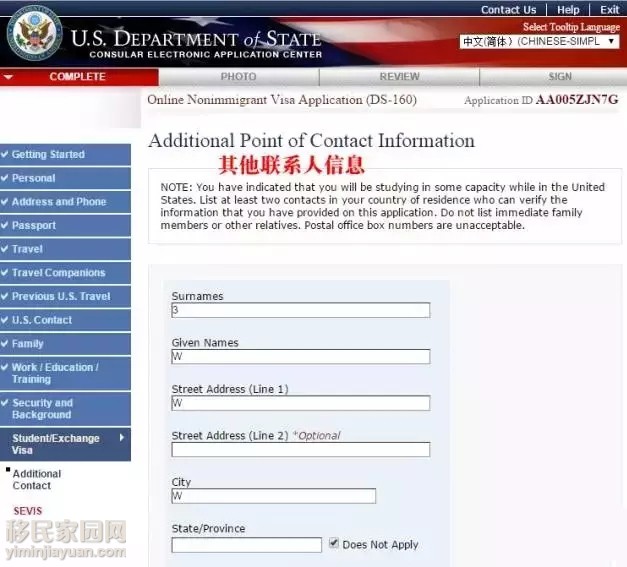The height and width of the screenshot is (567, 627).
Task: Open Work / Education / Training section
Action: [x=65, y=373]
